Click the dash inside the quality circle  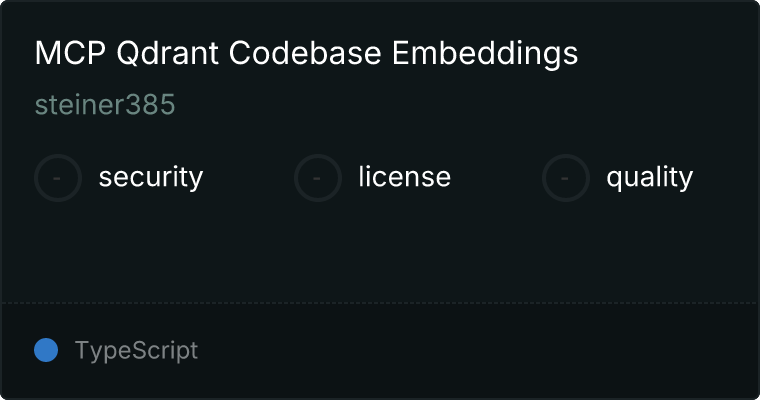point(565,178)
